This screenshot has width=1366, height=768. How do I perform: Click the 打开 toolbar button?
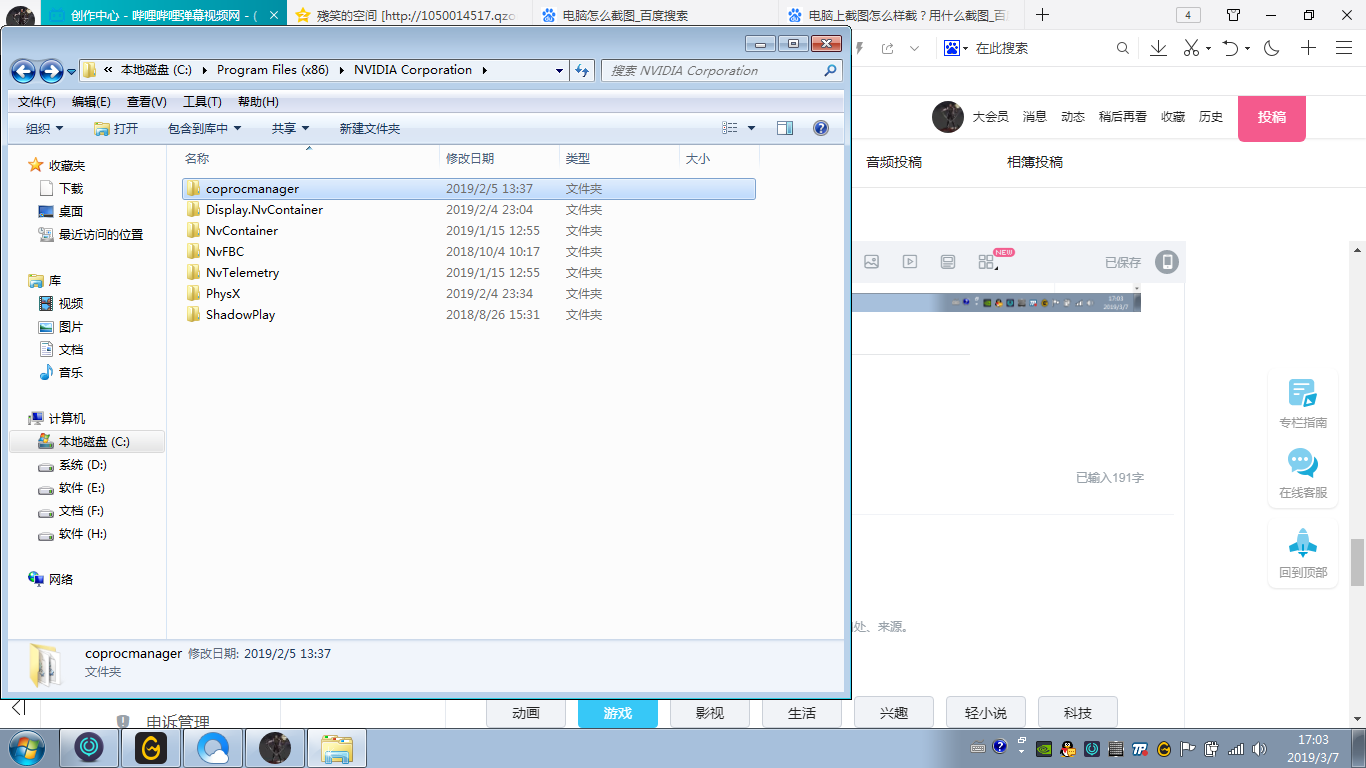tap(116, 128)
